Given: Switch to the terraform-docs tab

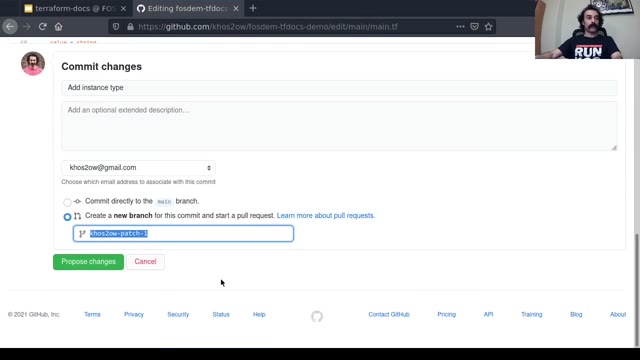Looking at the screenshot, I should click(x=76, y=8).
